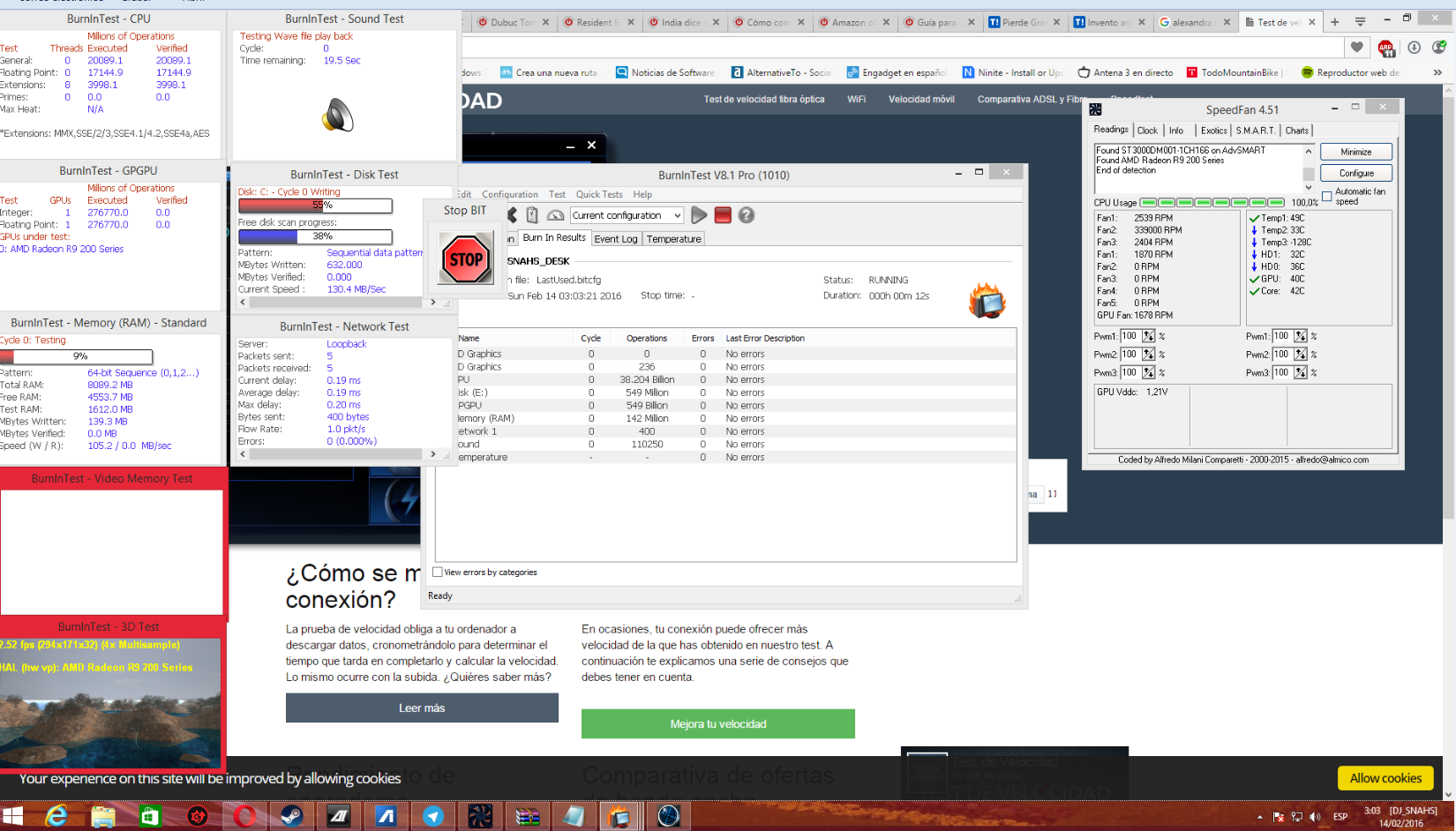The width and height of the screenshot is (1456, 831).
Task: Expand bookmarks bar overflow chevron
Action: coord(1437,72)
